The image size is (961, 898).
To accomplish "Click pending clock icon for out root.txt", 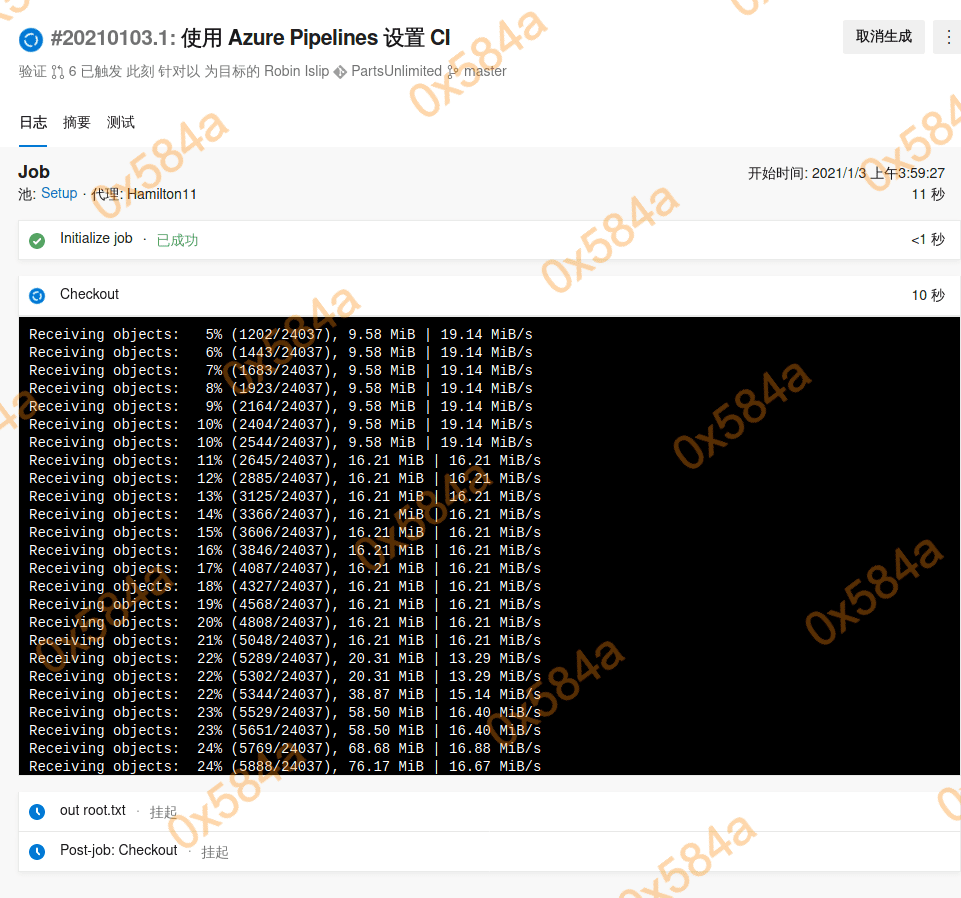I will point(37,812).
